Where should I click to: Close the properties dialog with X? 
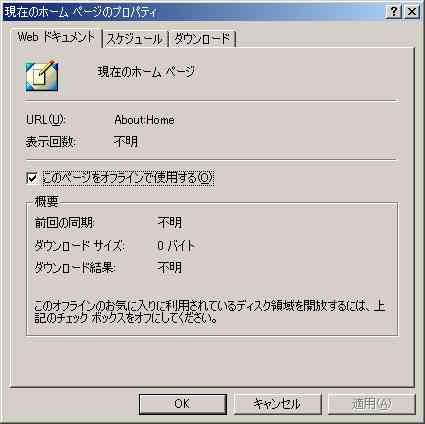pyautogui.click(x=412, y=12)
